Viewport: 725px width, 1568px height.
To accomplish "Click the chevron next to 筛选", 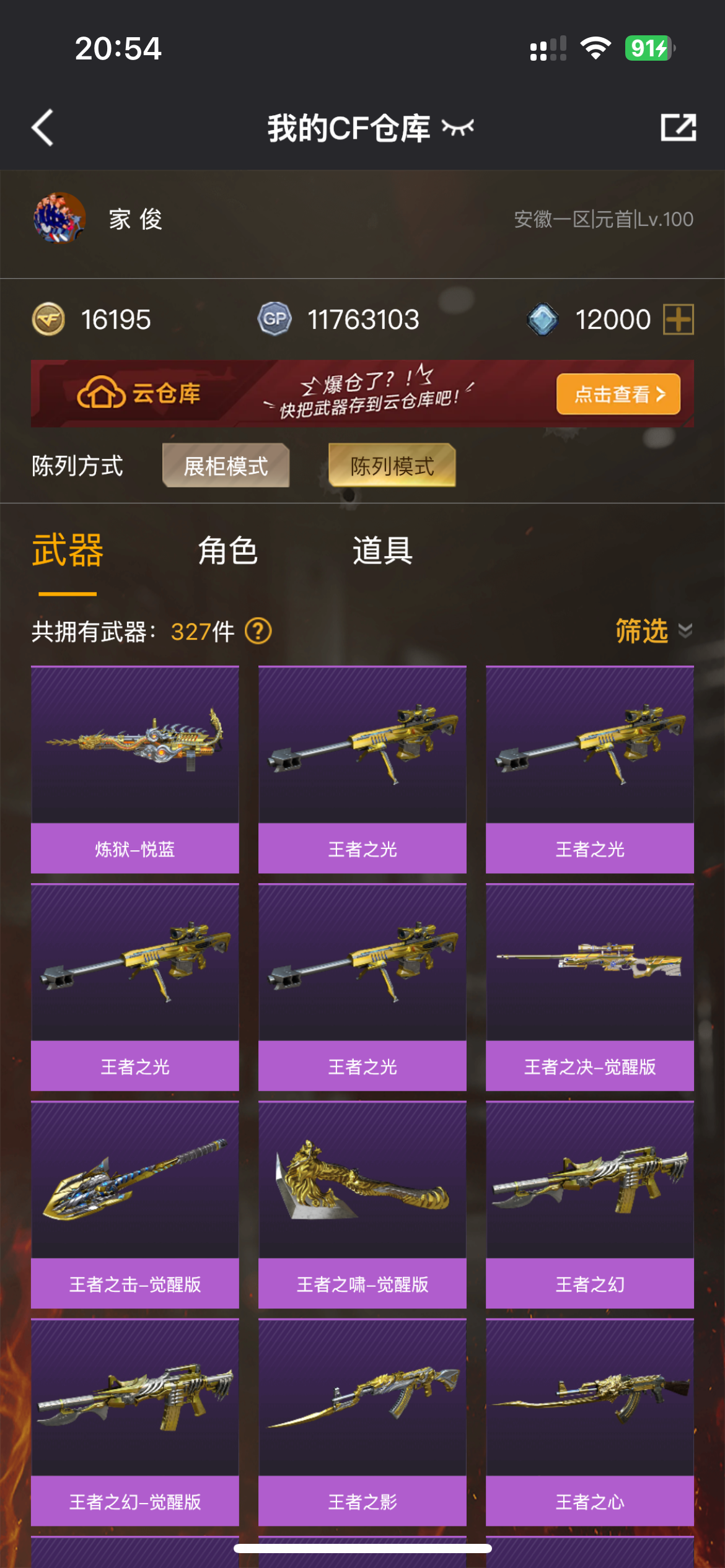I will pos(685,631).
